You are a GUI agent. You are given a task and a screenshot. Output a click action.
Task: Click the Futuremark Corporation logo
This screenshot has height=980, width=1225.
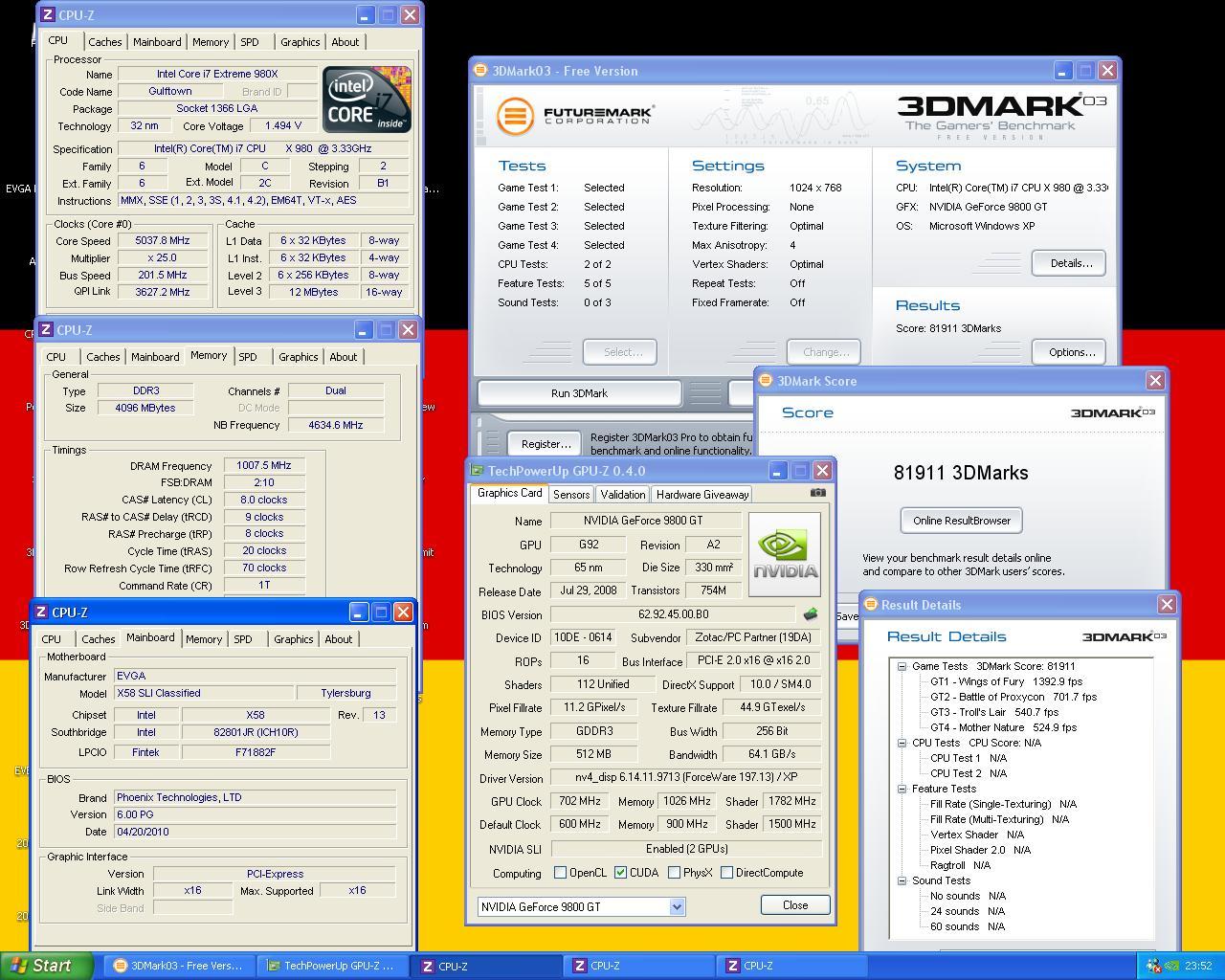point(575,117)
